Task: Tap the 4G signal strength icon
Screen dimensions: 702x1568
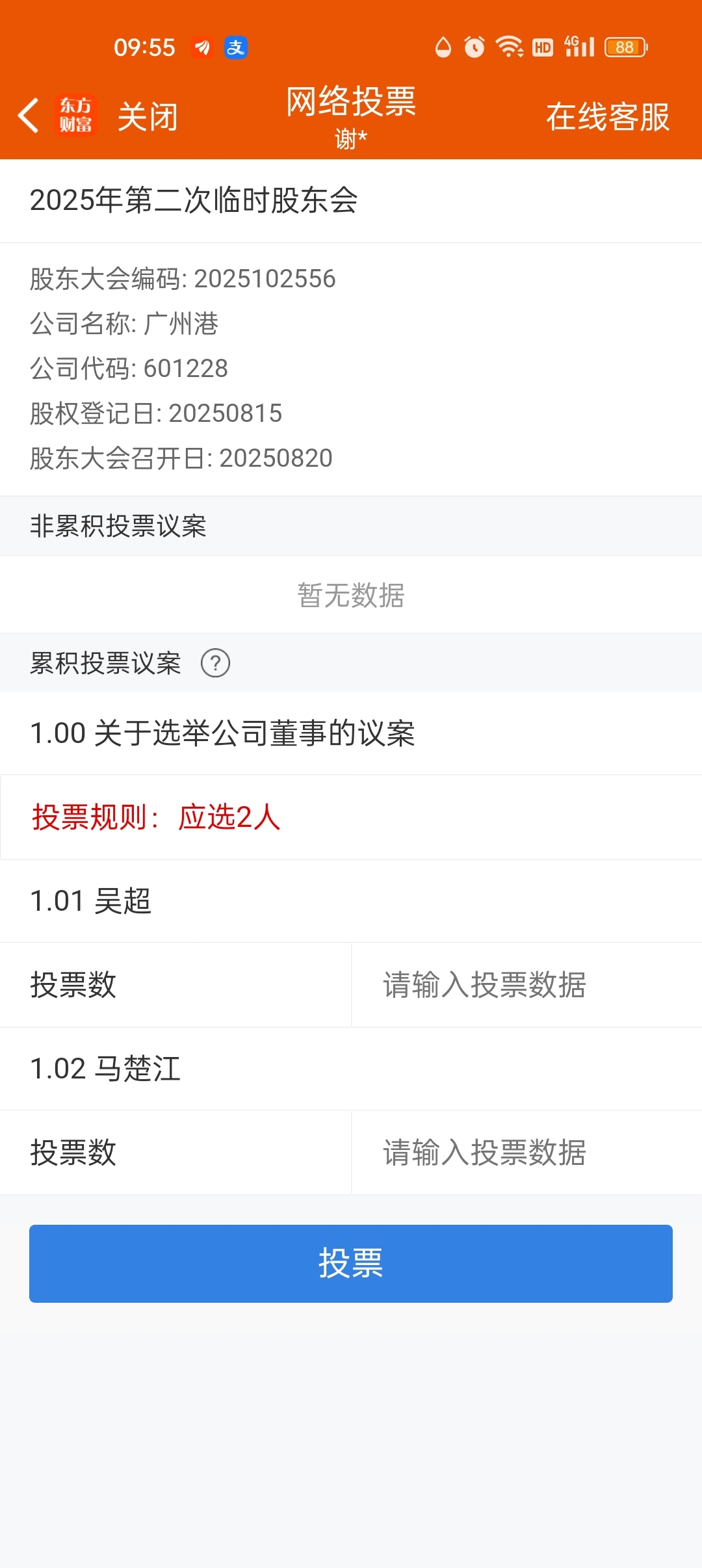Action: (x=579, y=47)
